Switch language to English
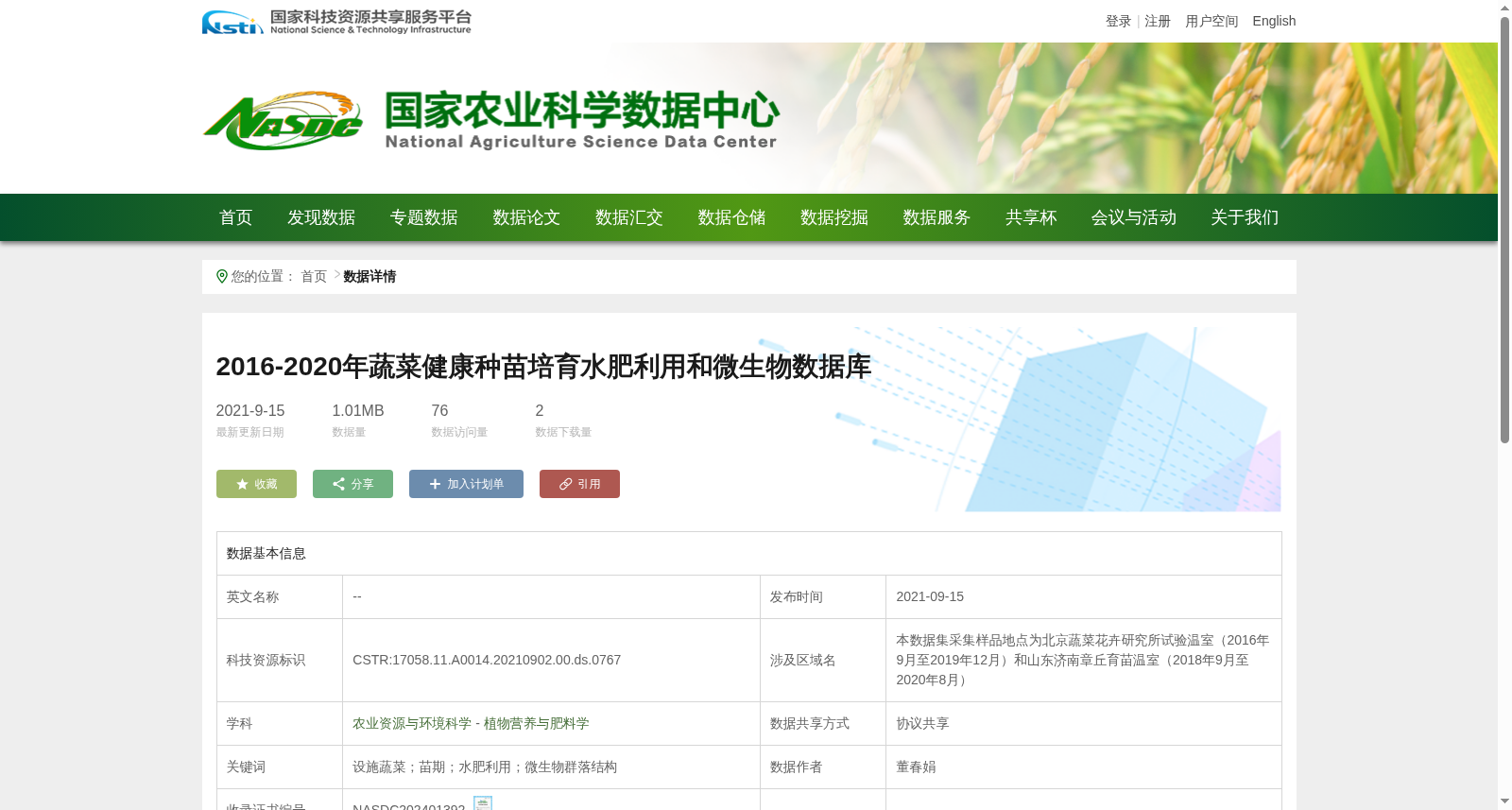1512x810 pixels. 1274,21
